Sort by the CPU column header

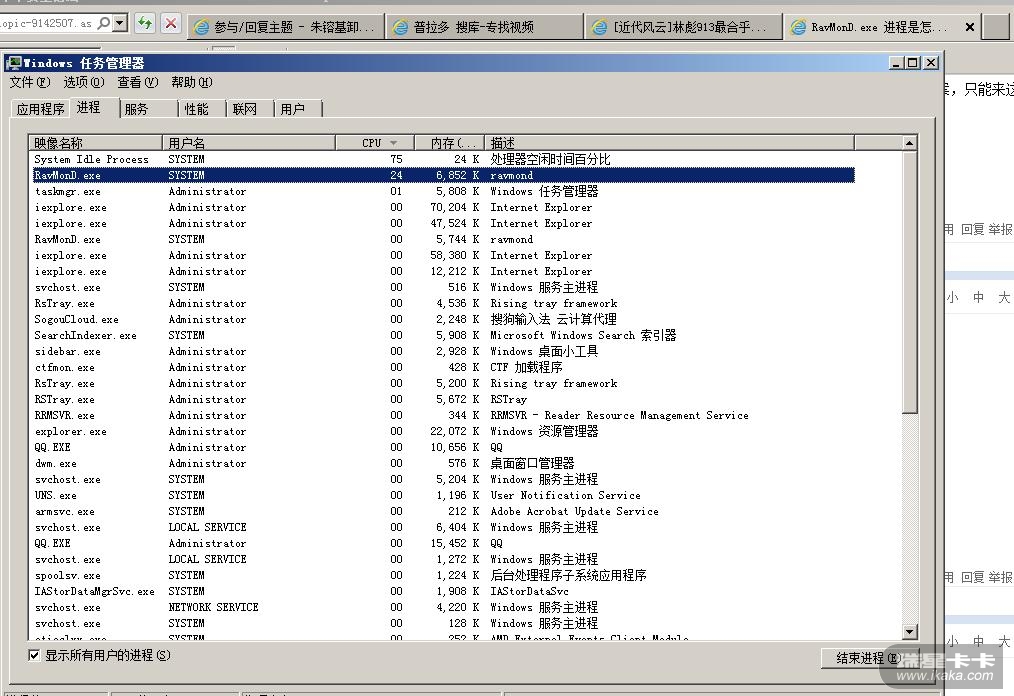[x=375, y=143]
